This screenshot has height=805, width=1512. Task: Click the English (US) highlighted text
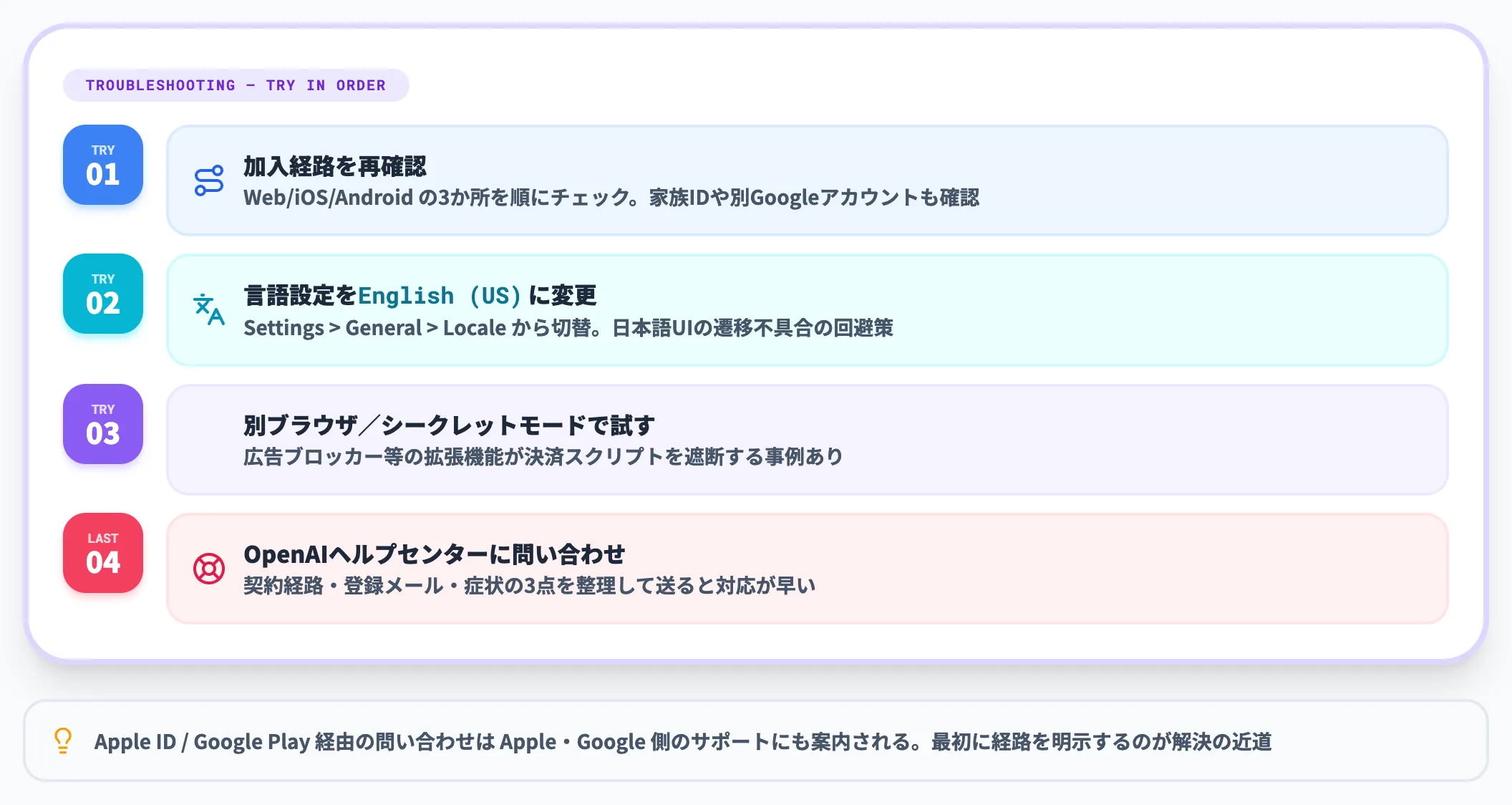tap(440, 296)
